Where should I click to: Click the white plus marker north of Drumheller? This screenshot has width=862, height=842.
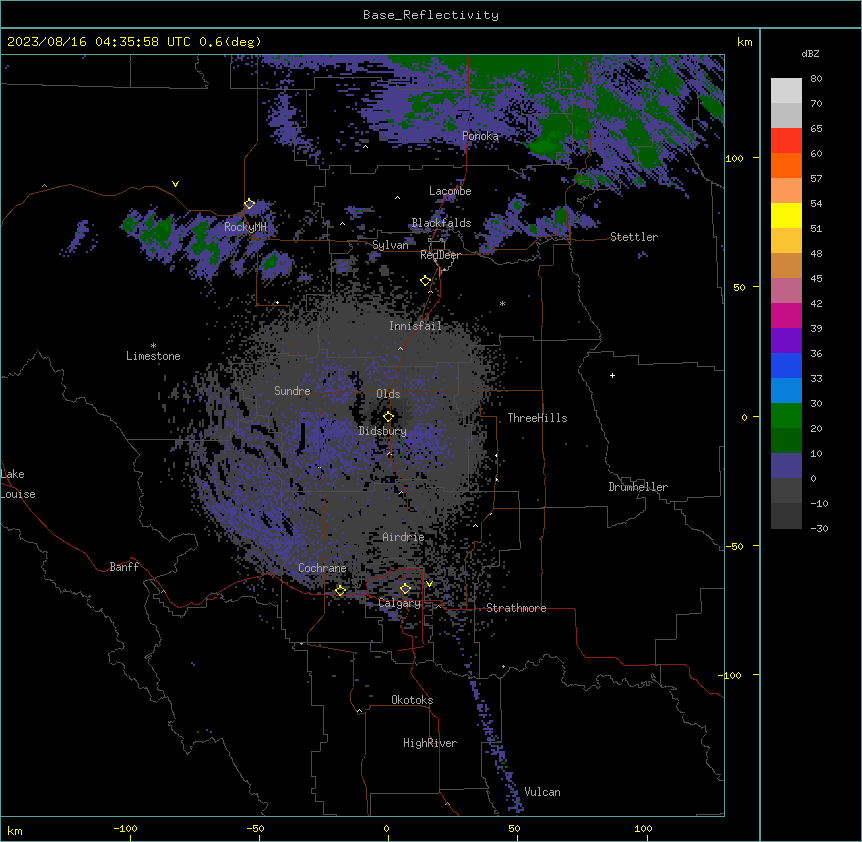[612, 375]
